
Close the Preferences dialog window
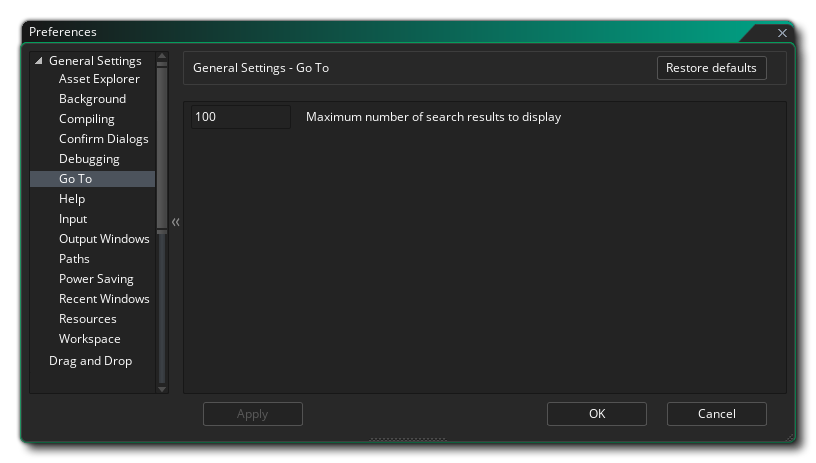pyautogui.click(x=782, y=33)
